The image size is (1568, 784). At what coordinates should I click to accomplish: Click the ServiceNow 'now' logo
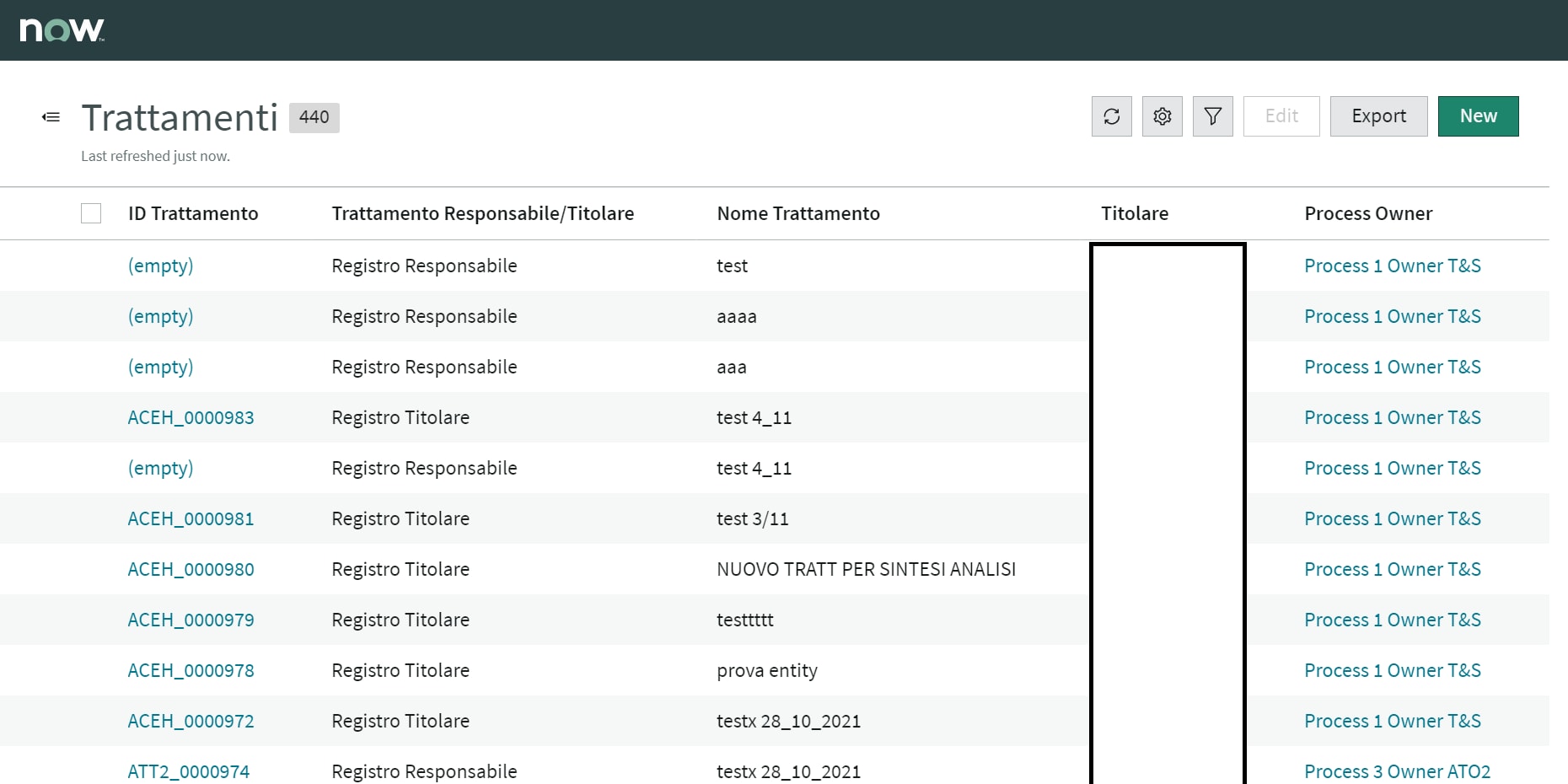[57, 28]
